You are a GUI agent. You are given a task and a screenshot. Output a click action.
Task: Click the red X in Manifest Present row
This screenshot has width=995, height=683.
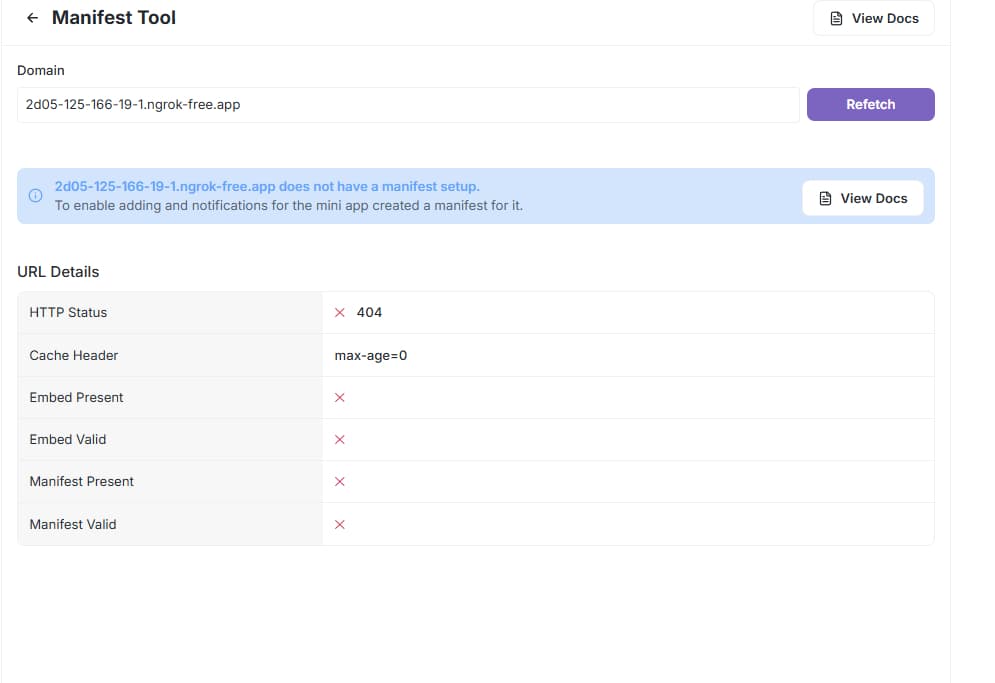[x=340, y=481]
